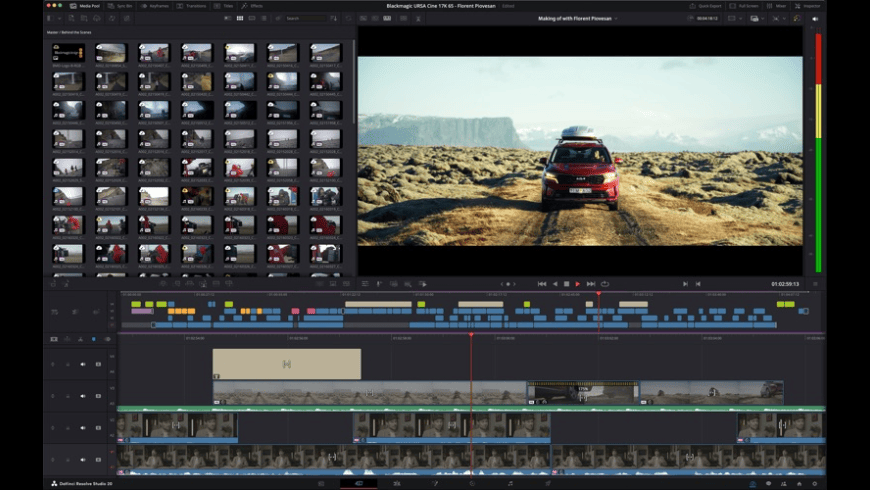
Task: Go to the next edit point
Action: click(685, 284)
